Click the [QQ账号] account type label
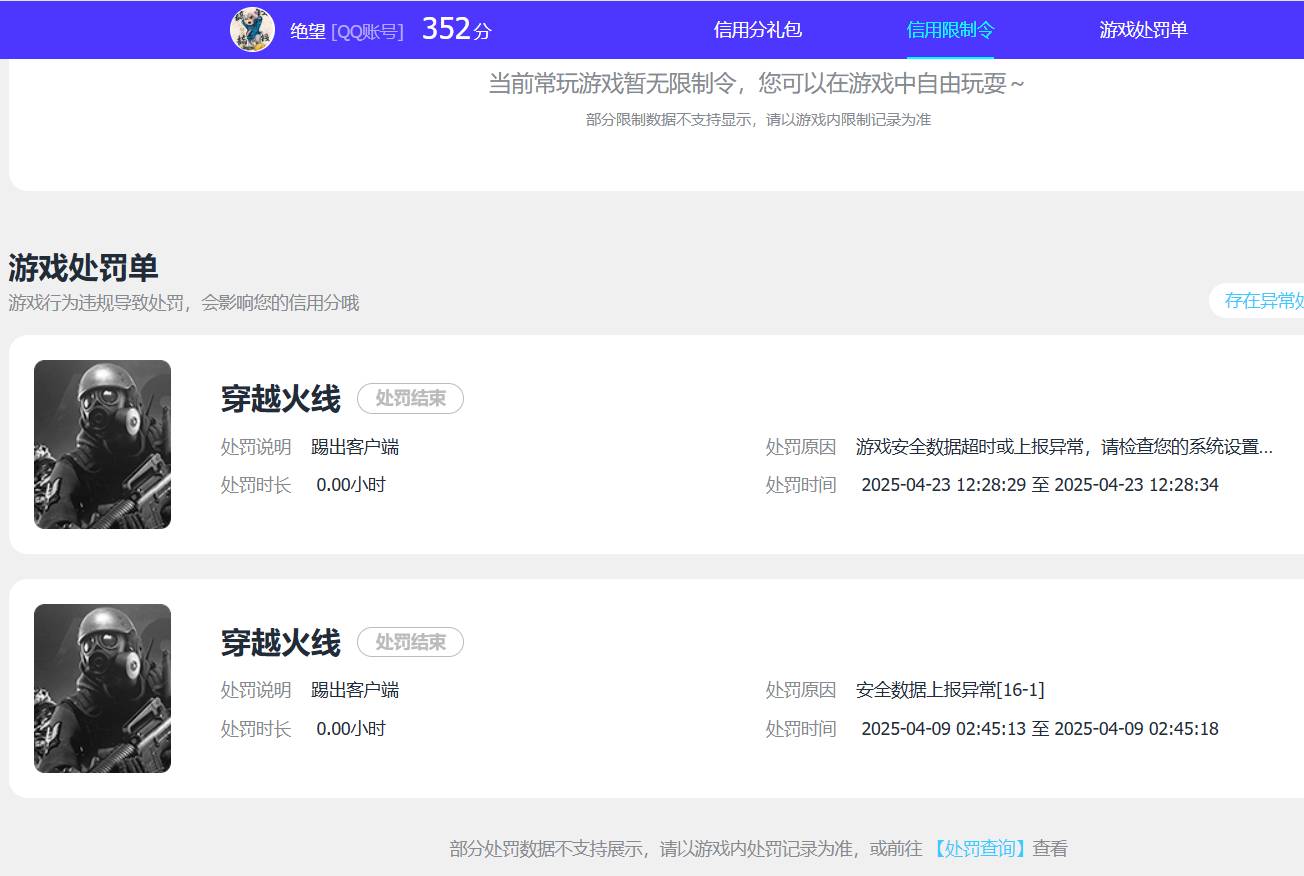Screen dimensions: 1304x876 point(367,31)
